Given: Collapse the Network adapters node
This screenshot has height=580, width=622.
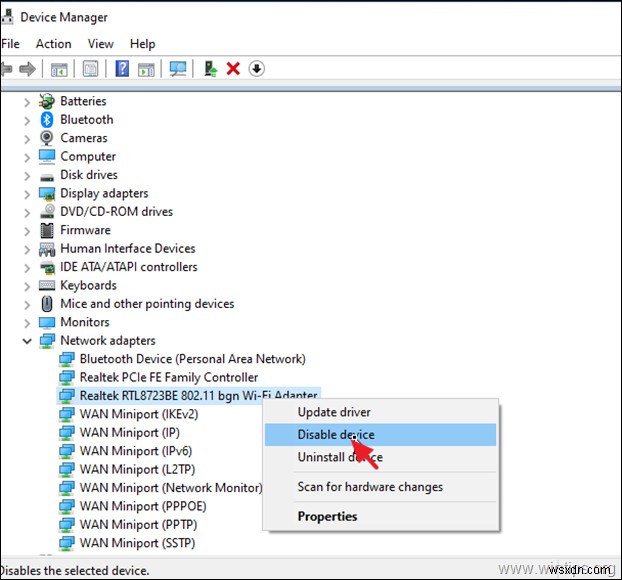Looking at the screenshot, I should click(x=27, y=341).
